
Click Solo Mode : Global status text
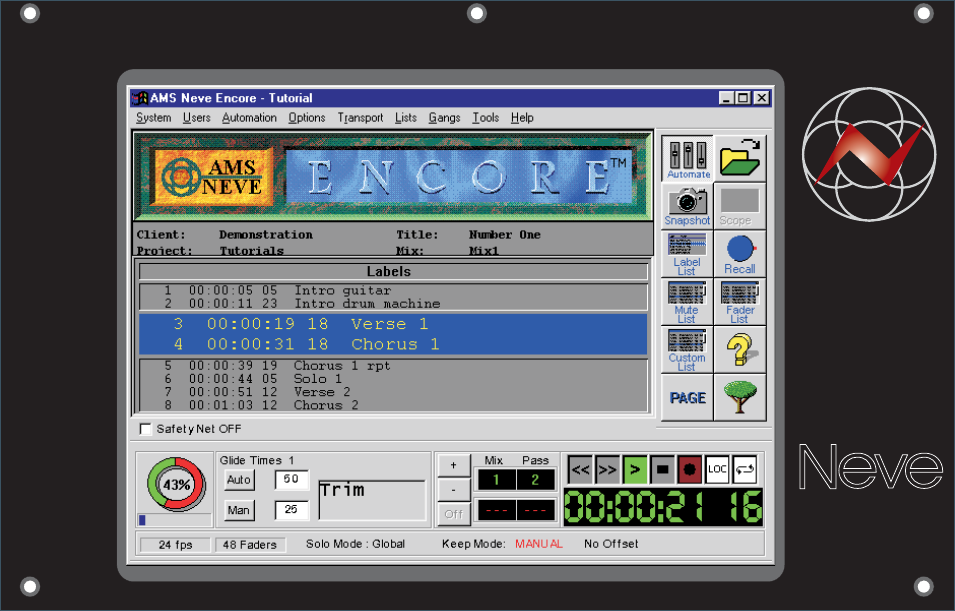coord(355,544)
